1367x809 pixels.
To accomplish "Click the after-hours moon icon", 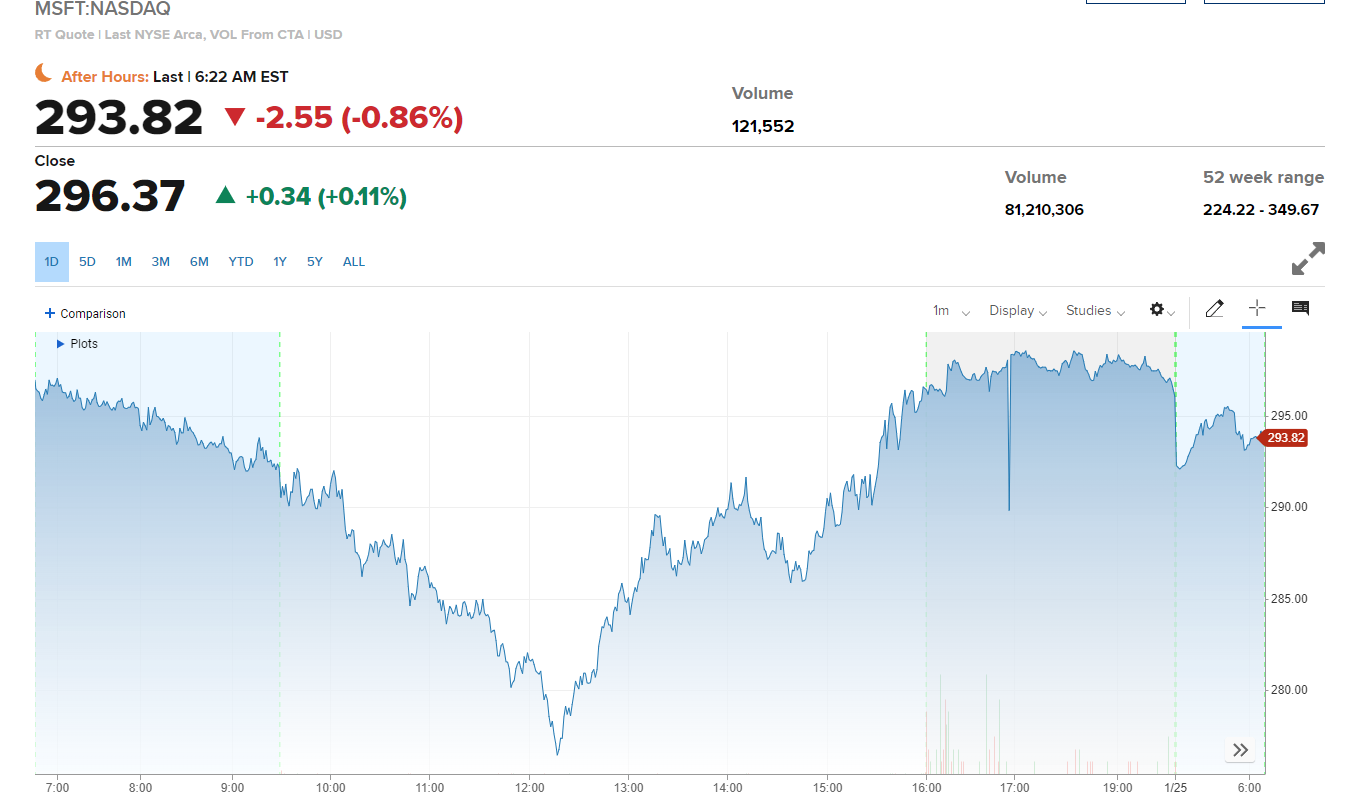I will (43, 72).
